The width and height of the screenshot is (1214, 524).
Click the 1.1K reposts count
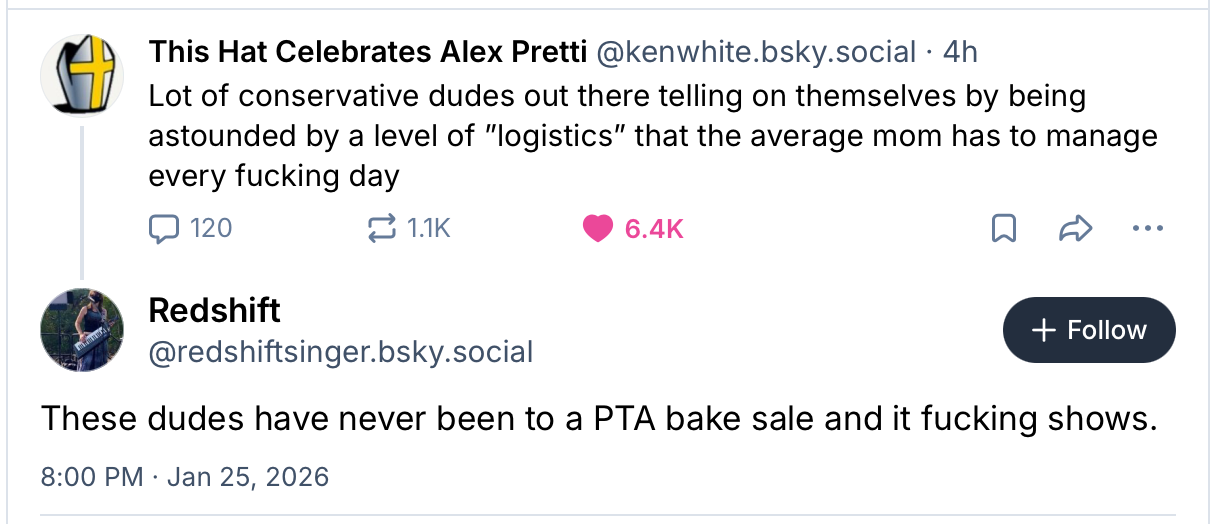pos(430,229)
